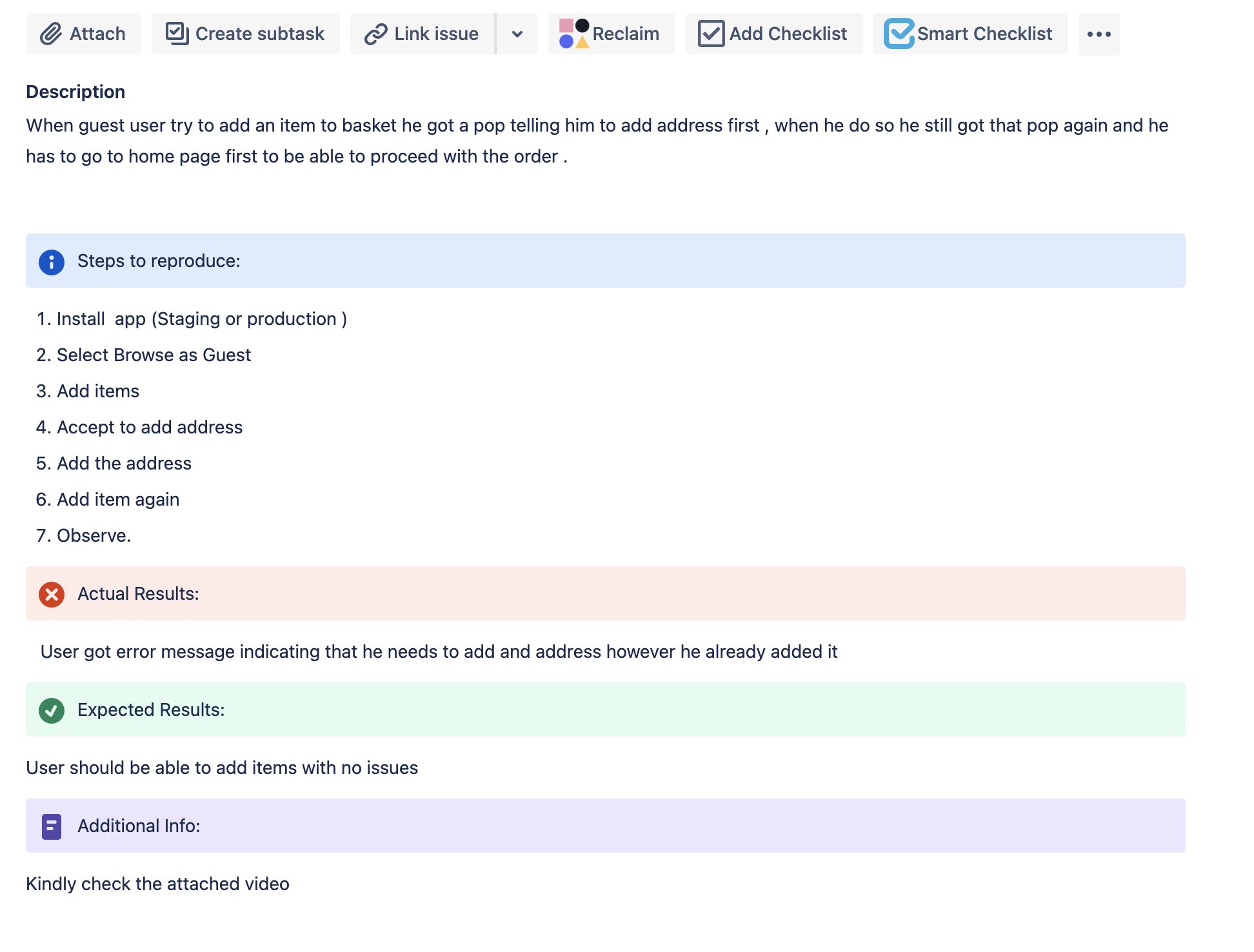Image resolution: width=1254 pixels, height=952 pixels.
Task: Create a subtask for this issue
Action: pyautogui.click(x=245, y=34)
